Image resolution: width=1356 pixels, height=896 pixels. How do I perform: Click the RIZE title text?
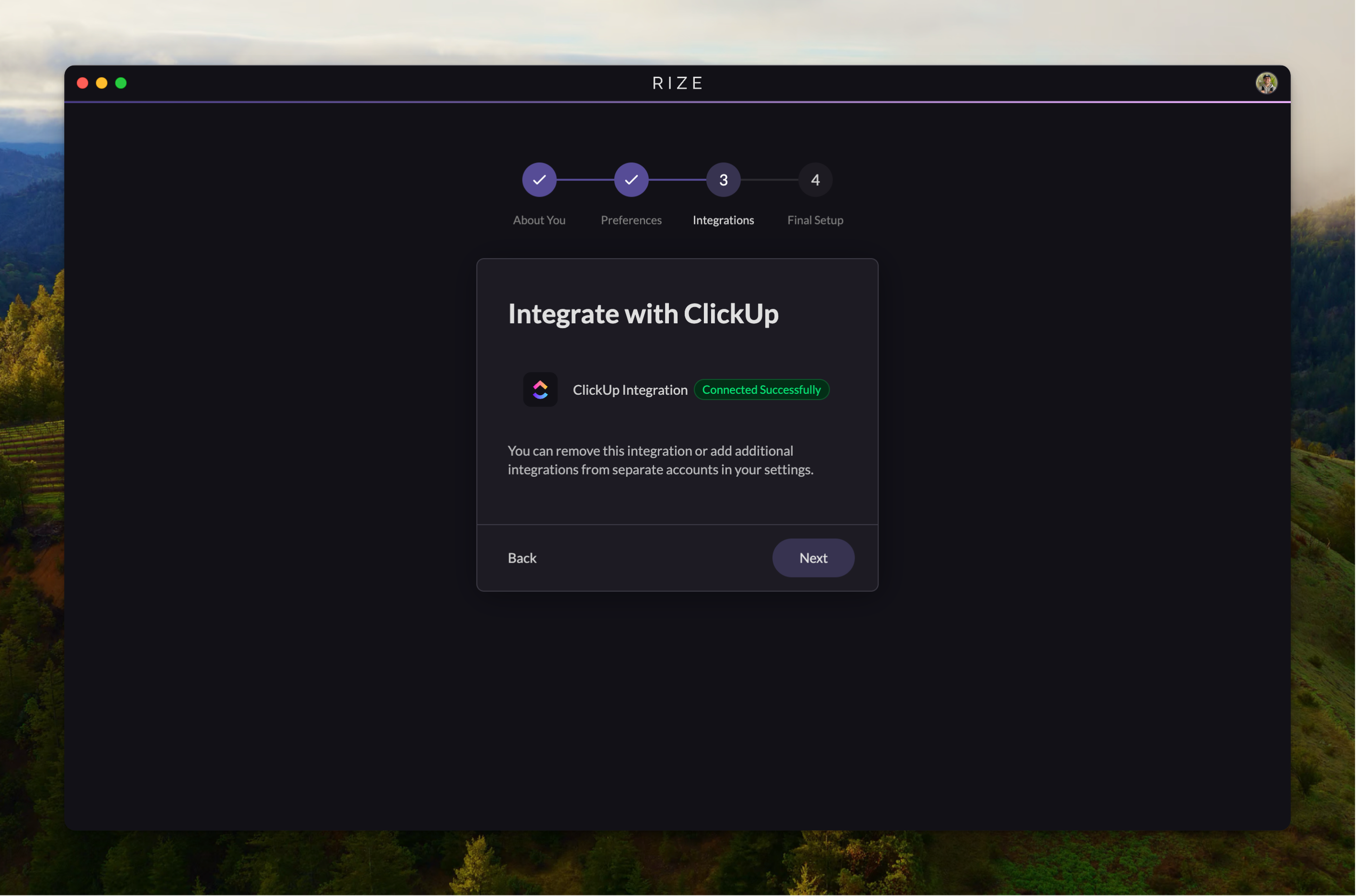tap(678, 83)
